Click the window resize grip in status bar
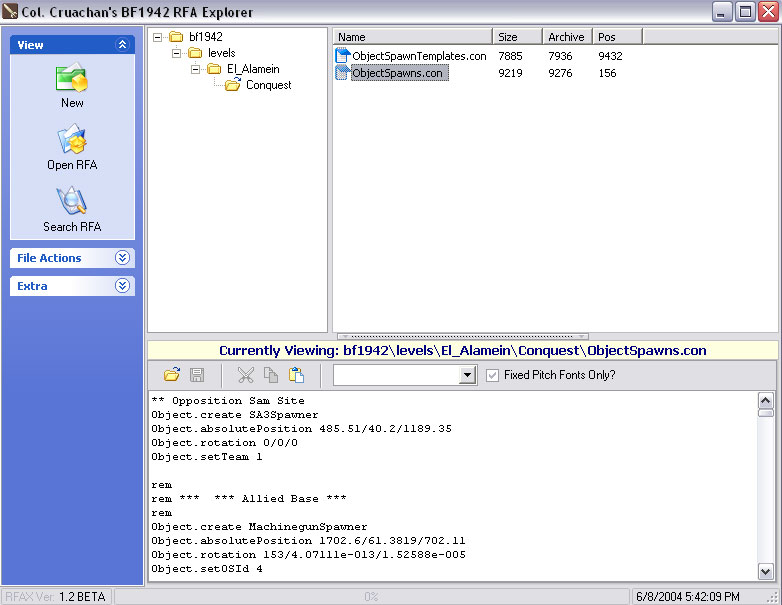Viewport: 782px width, 605px height. point(773,597)
